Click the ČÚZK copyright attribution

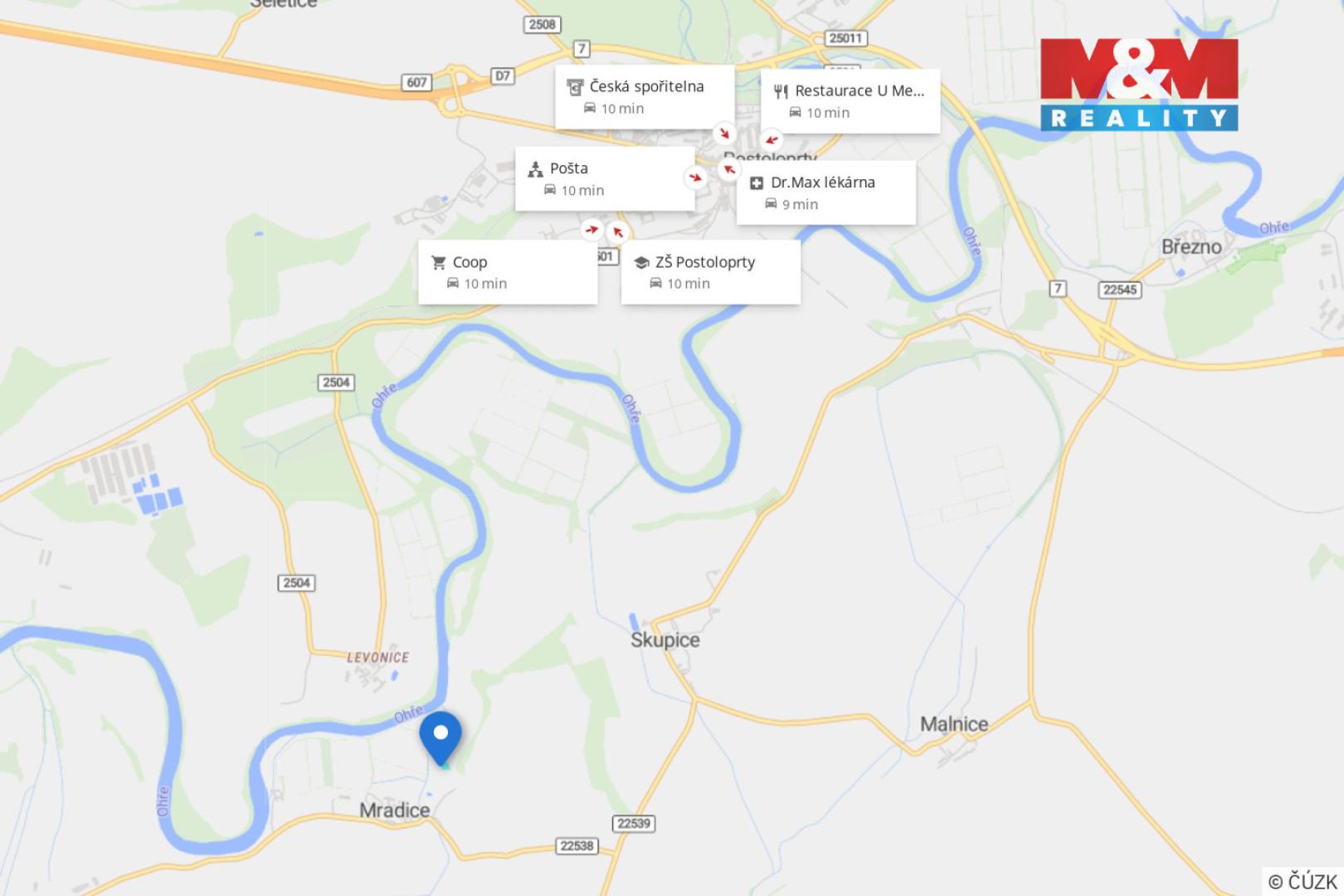[x=1303, y=881]
